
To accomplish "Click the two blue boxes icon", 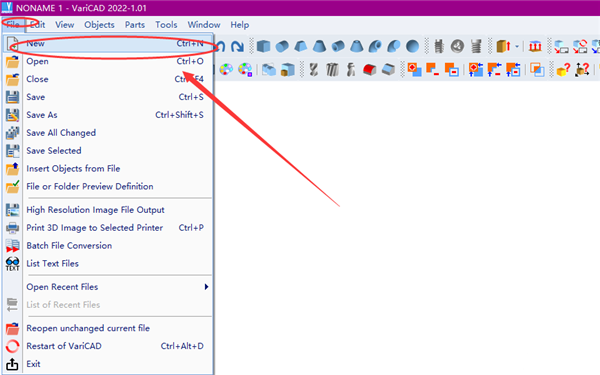I will point(269,70).
